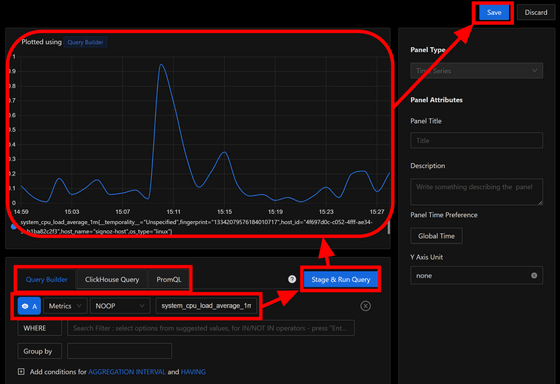Open the PromQL tab

pyautogui.click(x=169, y=279)
